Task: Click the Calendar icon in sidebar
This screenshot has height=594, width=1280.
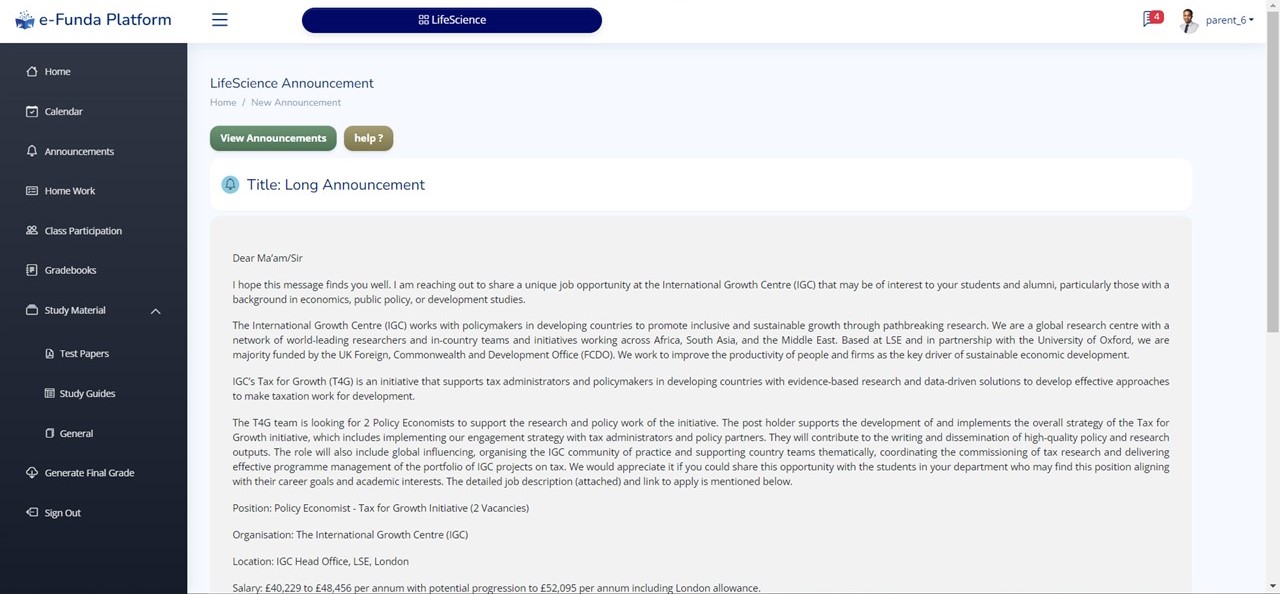Action: coord(32,112)
